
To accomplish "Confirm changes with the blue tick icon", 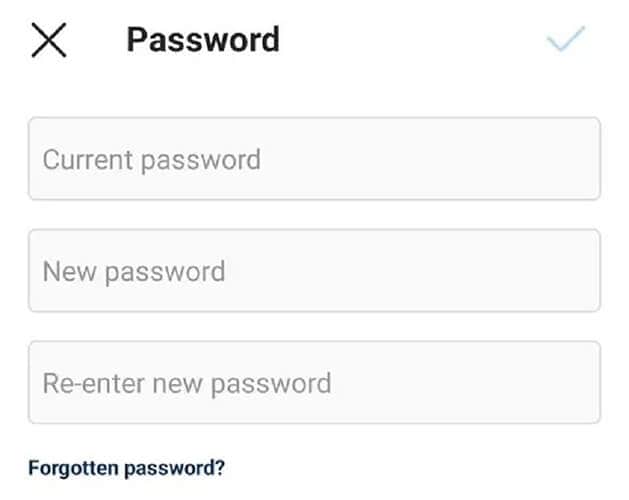I will pos(566,40).
